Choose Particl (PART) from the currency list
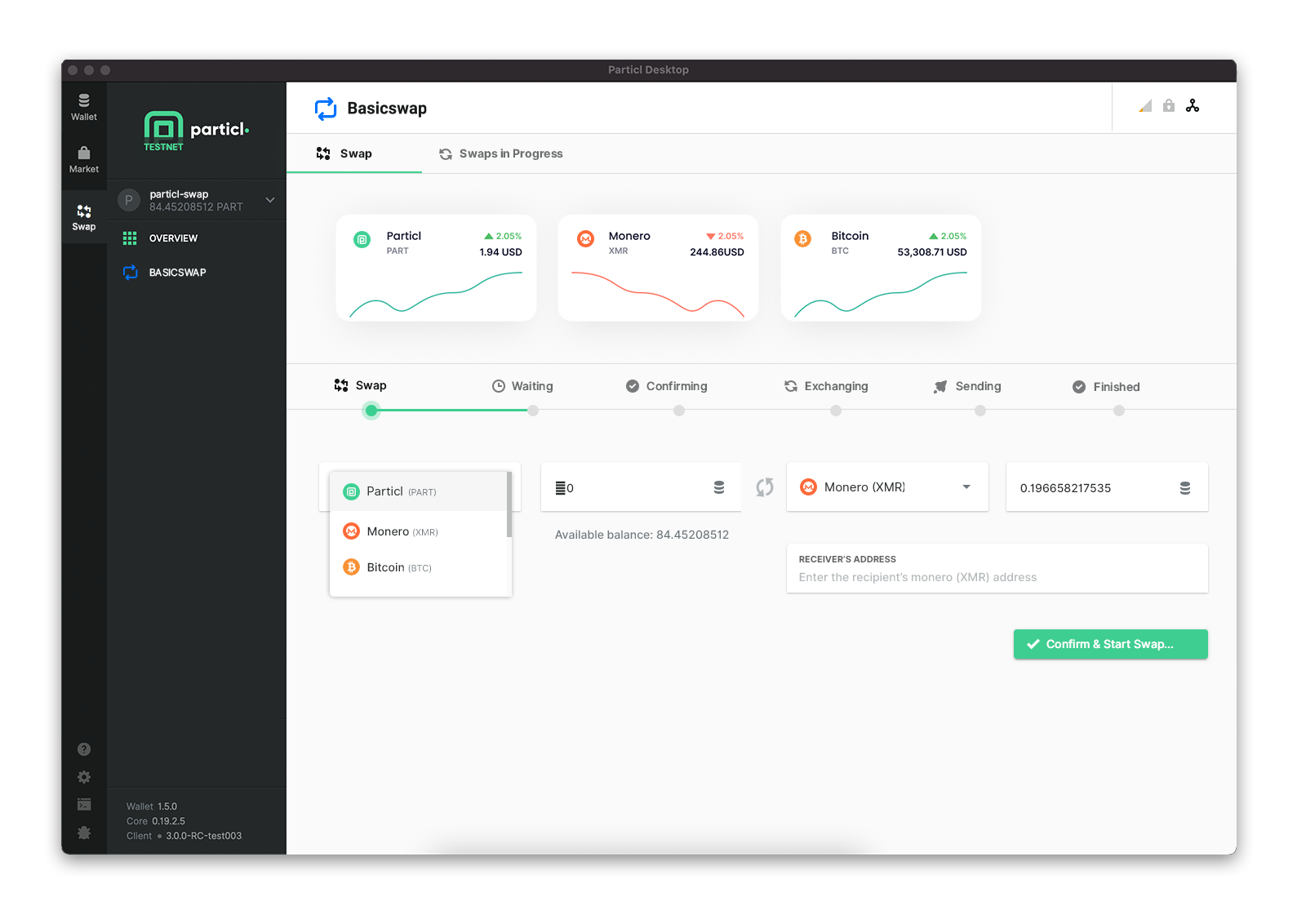 click(x=419, y=491)
